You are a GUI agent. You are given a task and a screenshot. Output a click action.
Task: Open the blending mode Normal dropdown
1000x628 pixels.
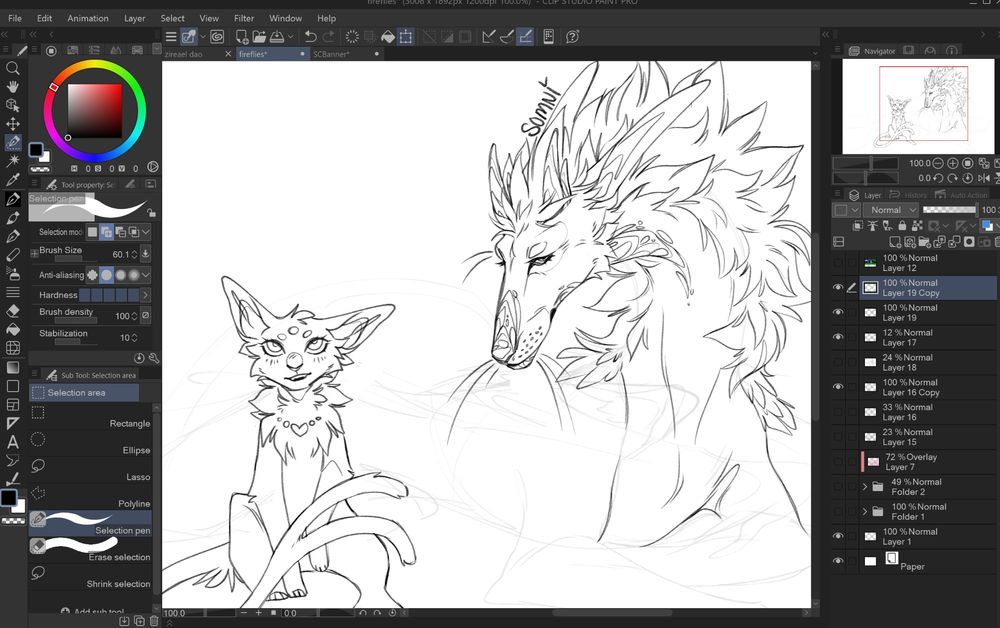[x=890, y=210]
